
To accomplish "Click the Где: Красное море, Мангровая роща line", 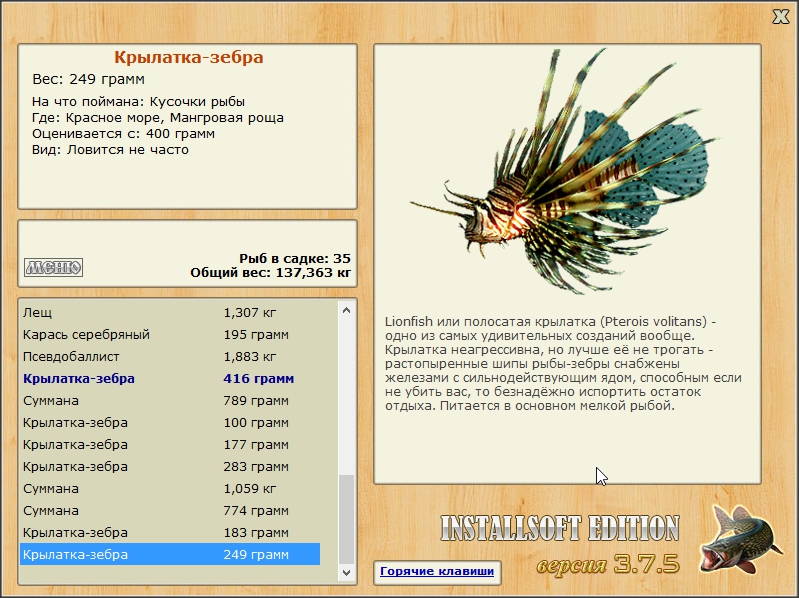I will [x=158, y=118].
